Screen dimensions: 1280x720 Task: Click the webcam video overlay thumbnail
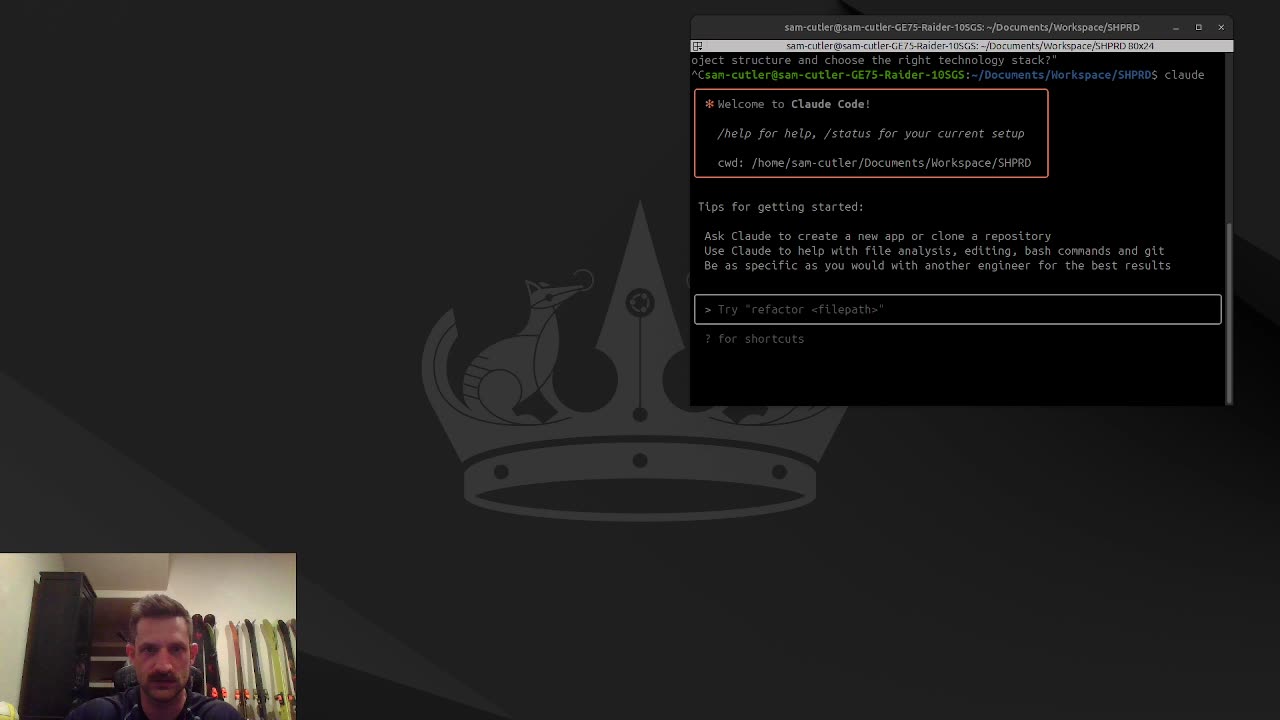148,636
